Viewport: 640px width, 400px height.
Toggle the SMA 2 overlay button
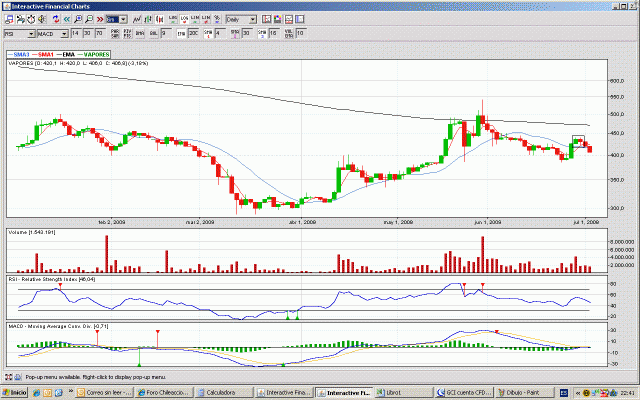point(235,33)
